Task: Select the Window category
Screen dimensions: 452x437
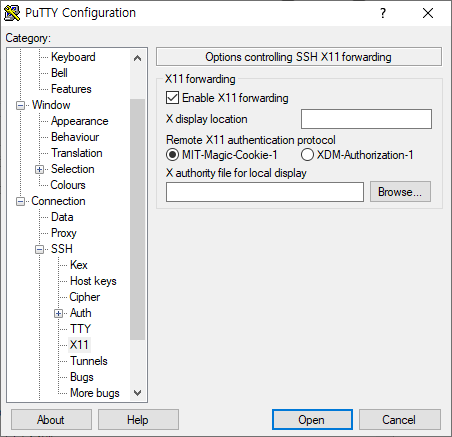Action: 51,105
